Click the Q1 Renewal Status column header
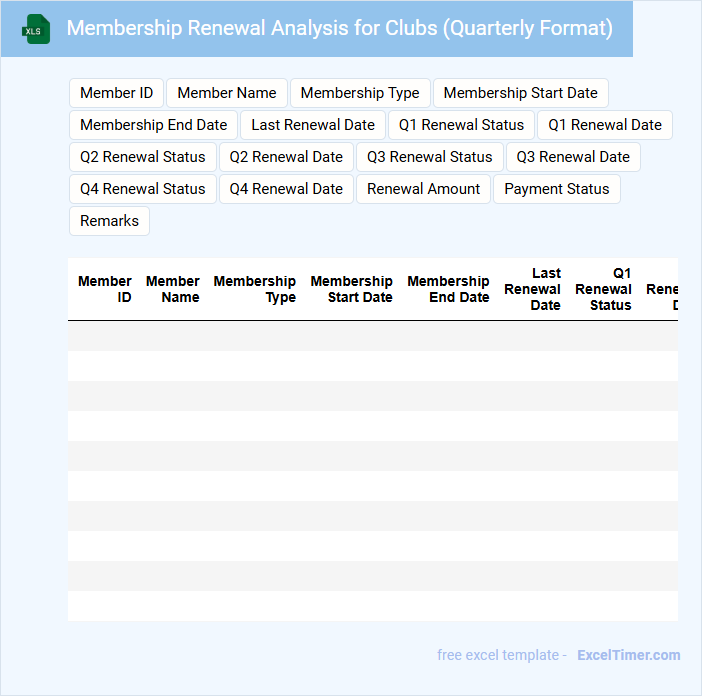This screenshot has width=702, height=696. pyautogui.click(x=604, y=289)
